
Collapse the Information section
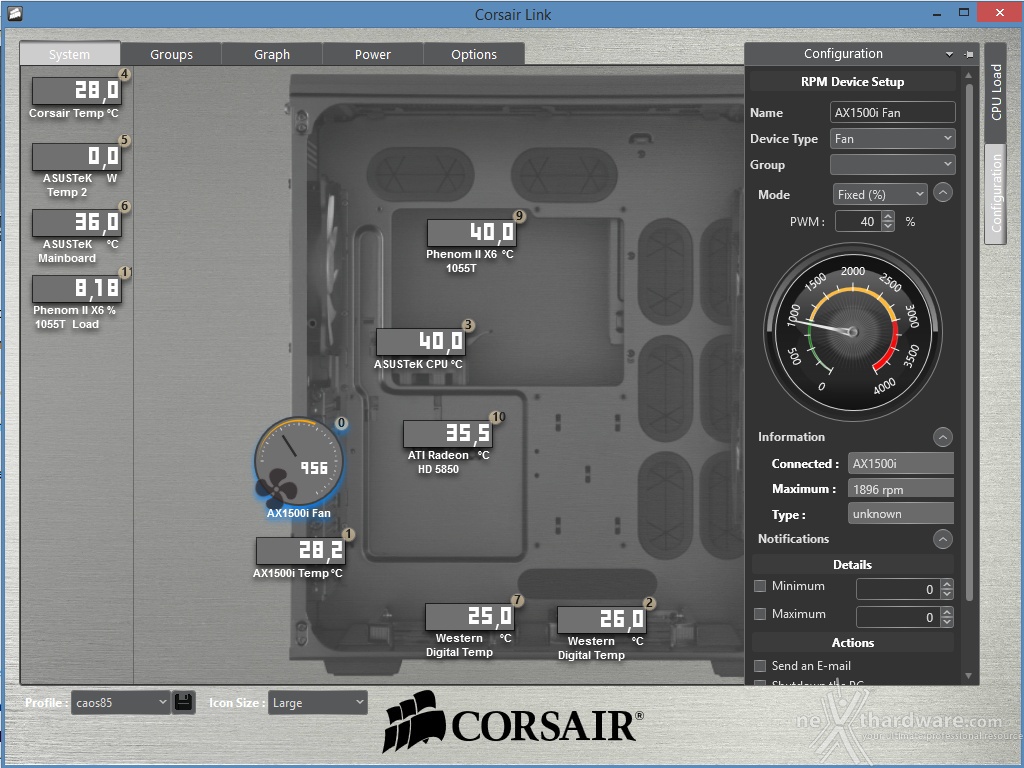click(943, 437)
